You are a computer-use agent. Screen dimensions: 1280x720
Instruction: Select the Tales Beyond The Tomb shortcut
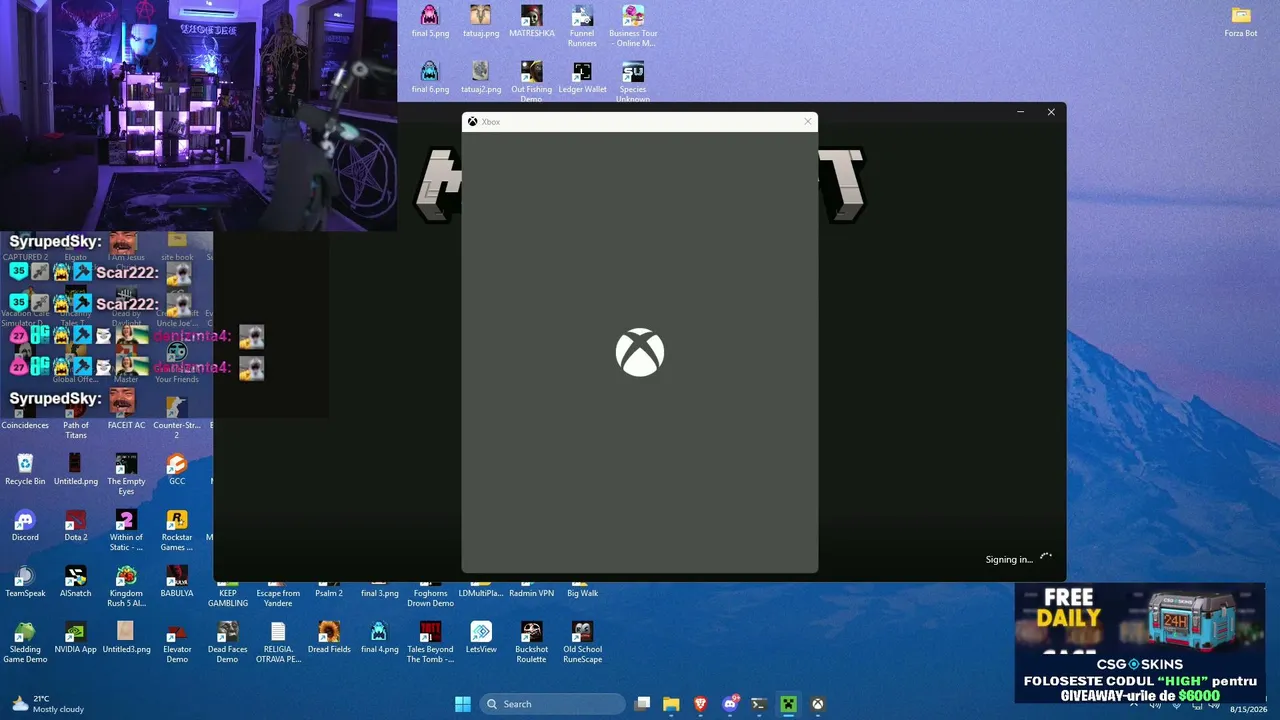[430, 642]
